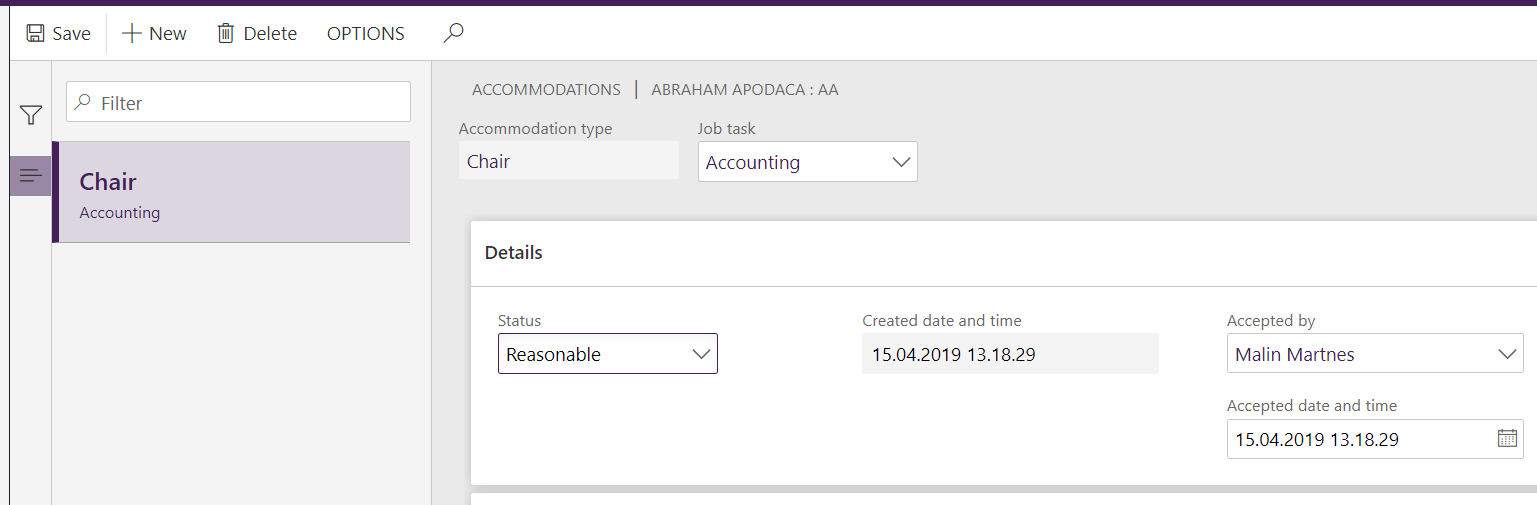The width and height of the screenshot is (1537, 505).
Task: Click the Save disk icon
Action: click(35, 34)
